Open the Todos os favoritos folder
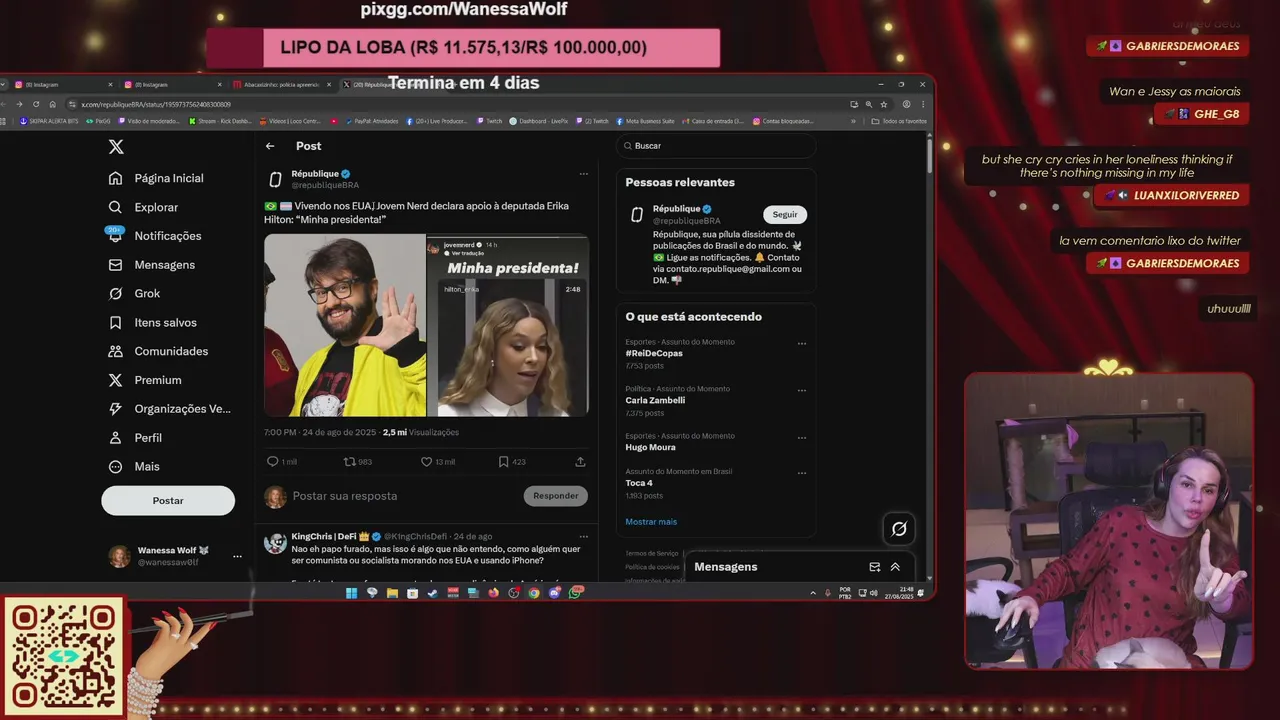The width and height of the screenshot is (1280, 720). (x=899, y=121)
